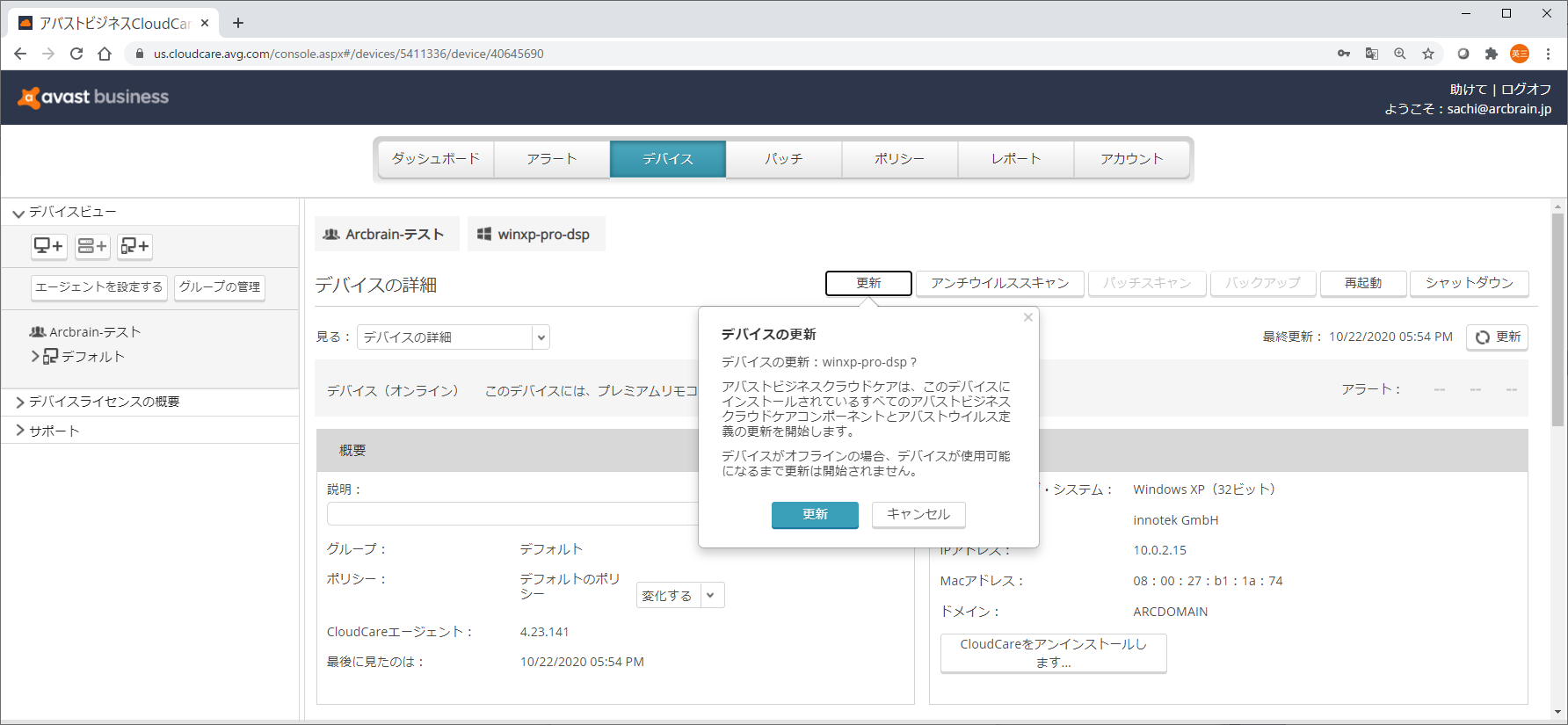
Task: Click the Mac address value 08:00:27:b1:1a:74
Action: tap(1208, 581)
